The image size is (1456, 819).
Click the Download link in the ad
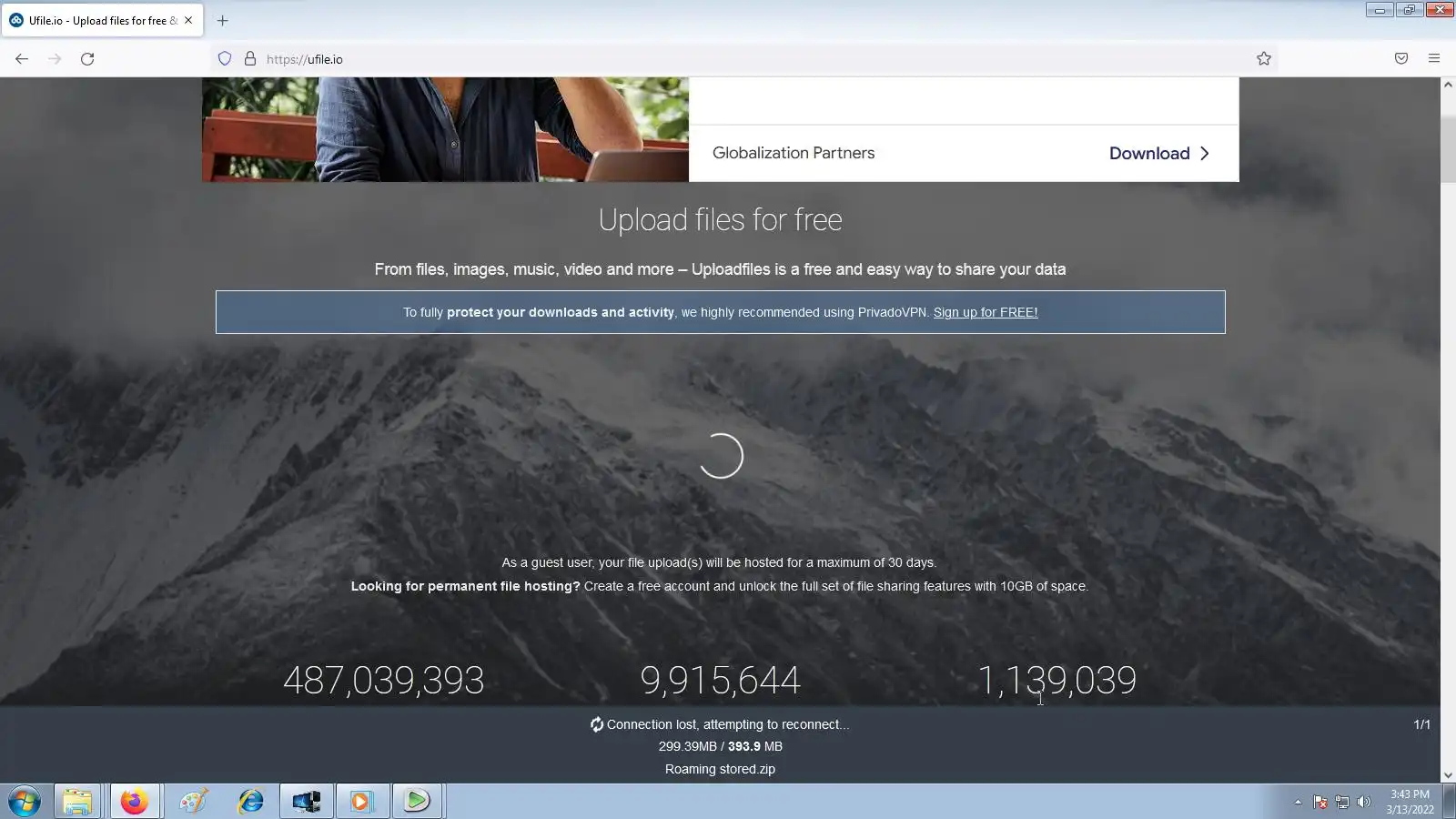point(1159,153)
